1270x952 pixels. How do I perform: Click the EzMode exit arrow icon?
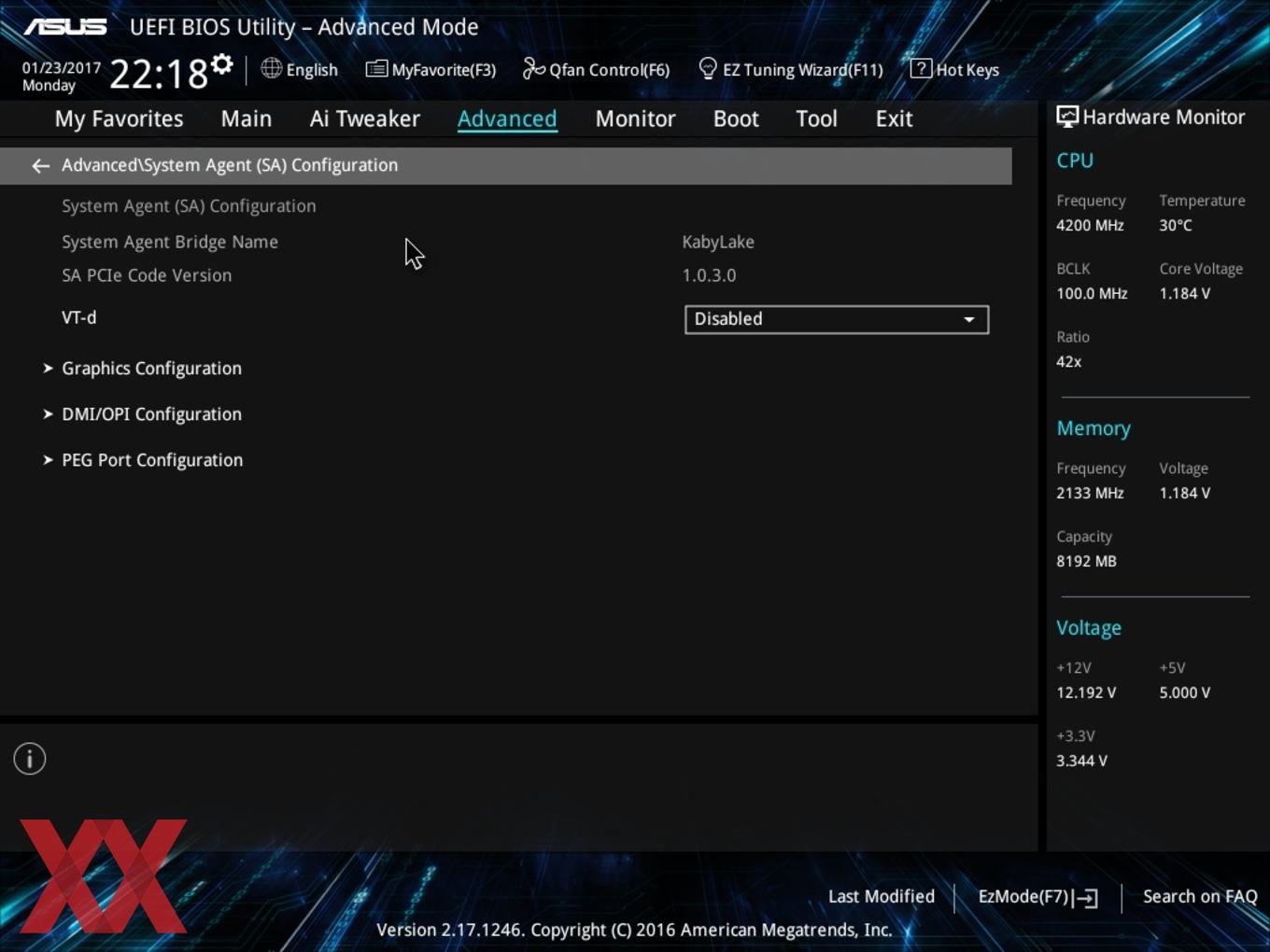1085,898
